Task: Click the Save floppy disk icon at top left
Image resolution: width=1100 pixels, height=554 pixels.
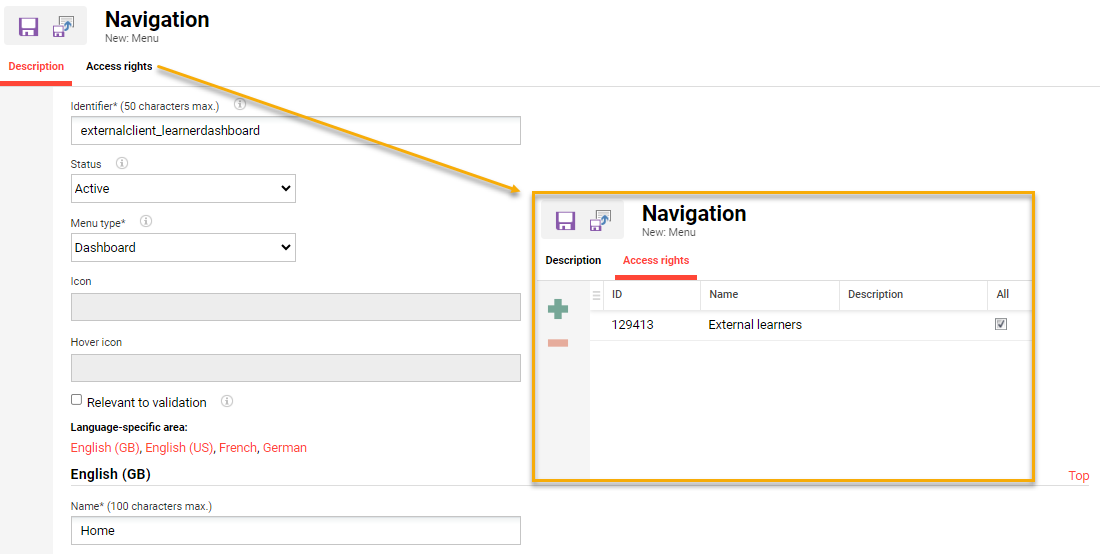Action: 28,27
